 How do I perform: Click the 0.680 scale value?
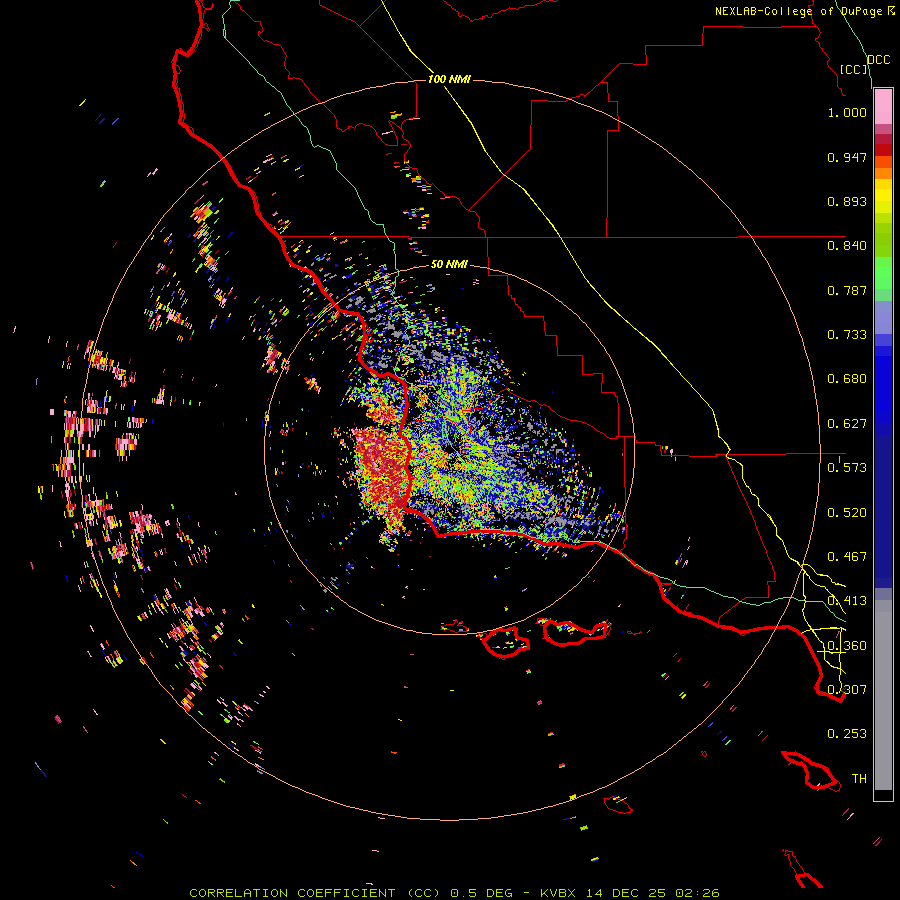click(847, 379)
